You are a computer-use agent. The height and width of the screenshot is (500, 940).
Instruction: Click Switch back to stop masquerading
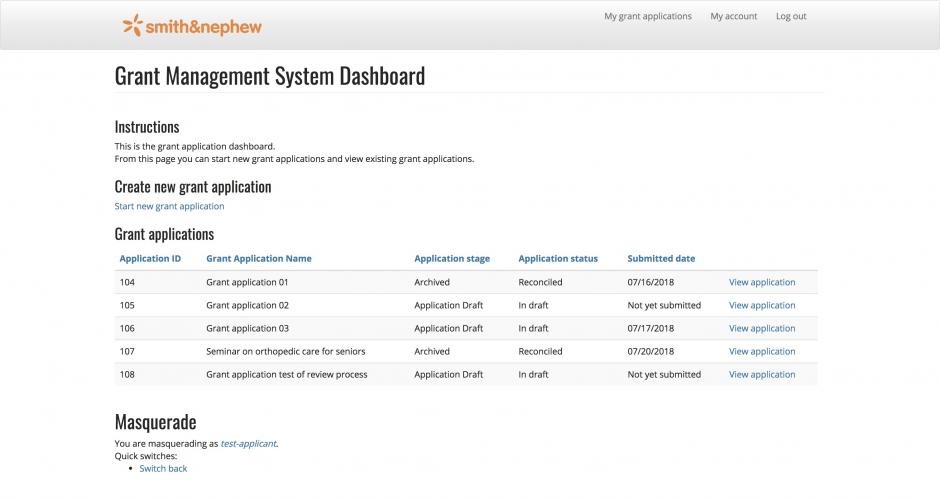point(163,468)
